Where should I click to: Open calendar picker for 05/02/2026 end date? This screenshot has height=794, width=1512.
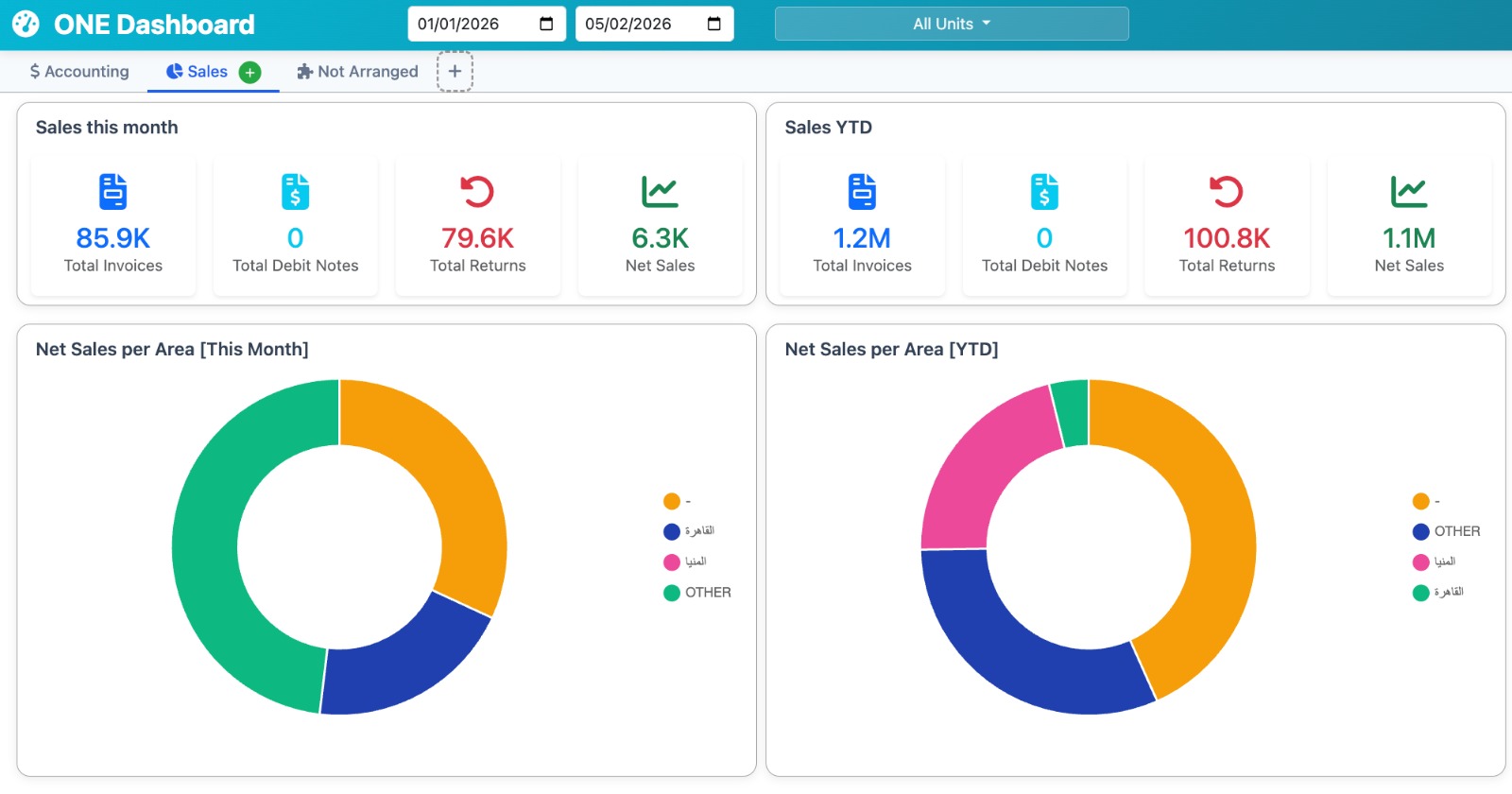[714, 24]
